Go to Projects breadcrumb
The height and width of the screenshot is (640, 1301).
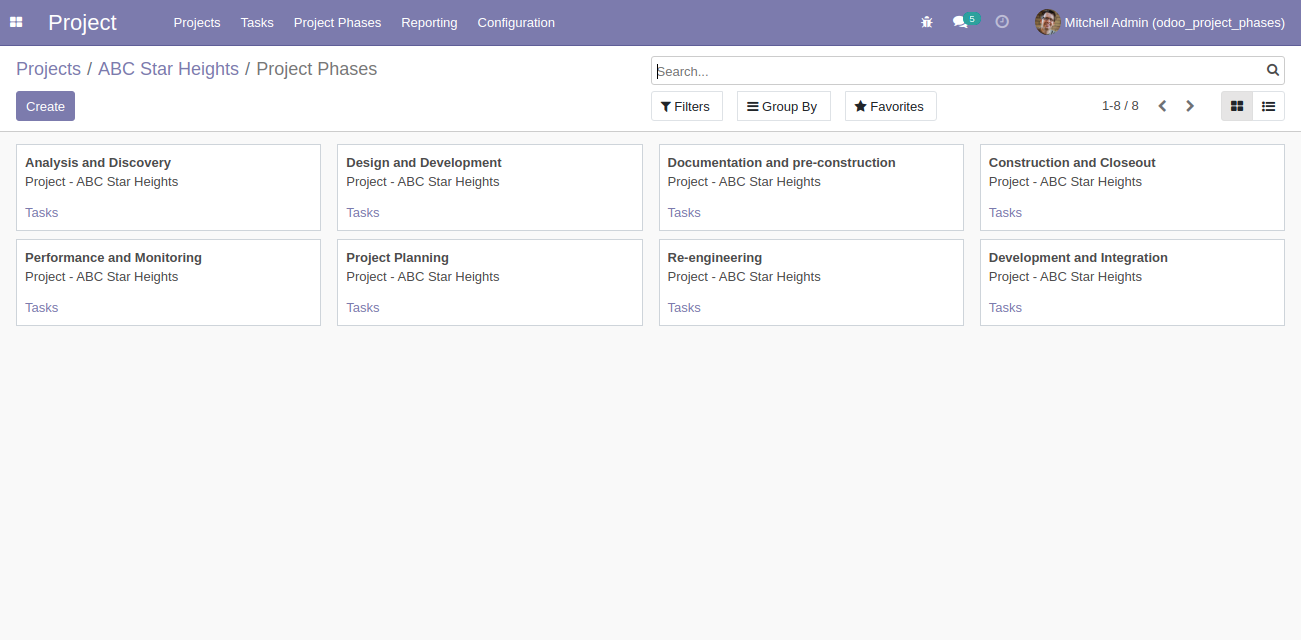click(x=48, y=69)
